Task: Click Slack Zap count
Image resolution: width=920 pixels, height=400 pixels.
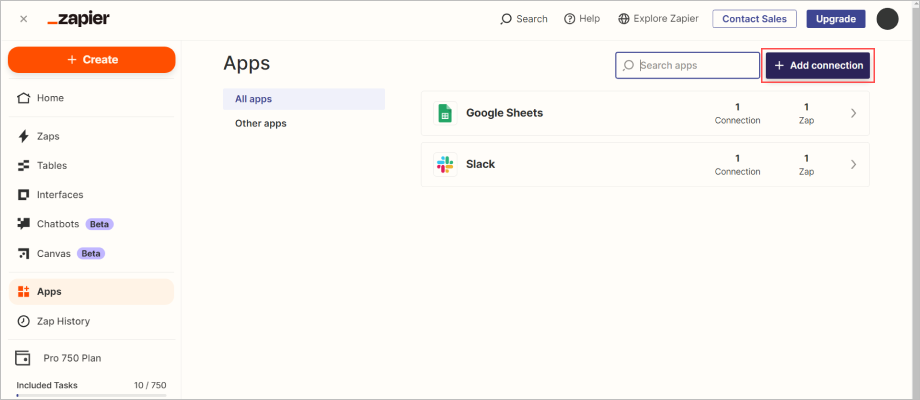Action: pyautogui.click(x=806, y=165)
